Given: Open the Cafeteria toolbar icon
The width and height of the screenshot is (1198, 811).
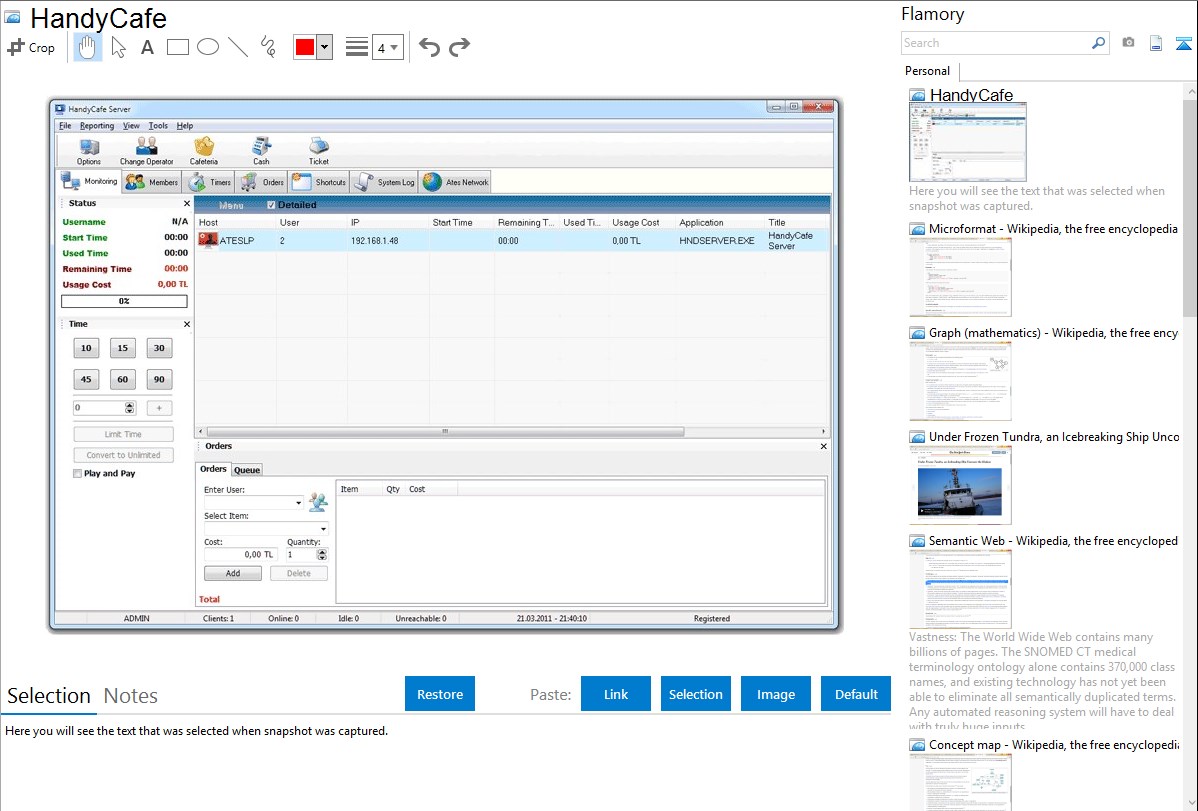Looking at the screenshot, I should (x=204, y=151).
